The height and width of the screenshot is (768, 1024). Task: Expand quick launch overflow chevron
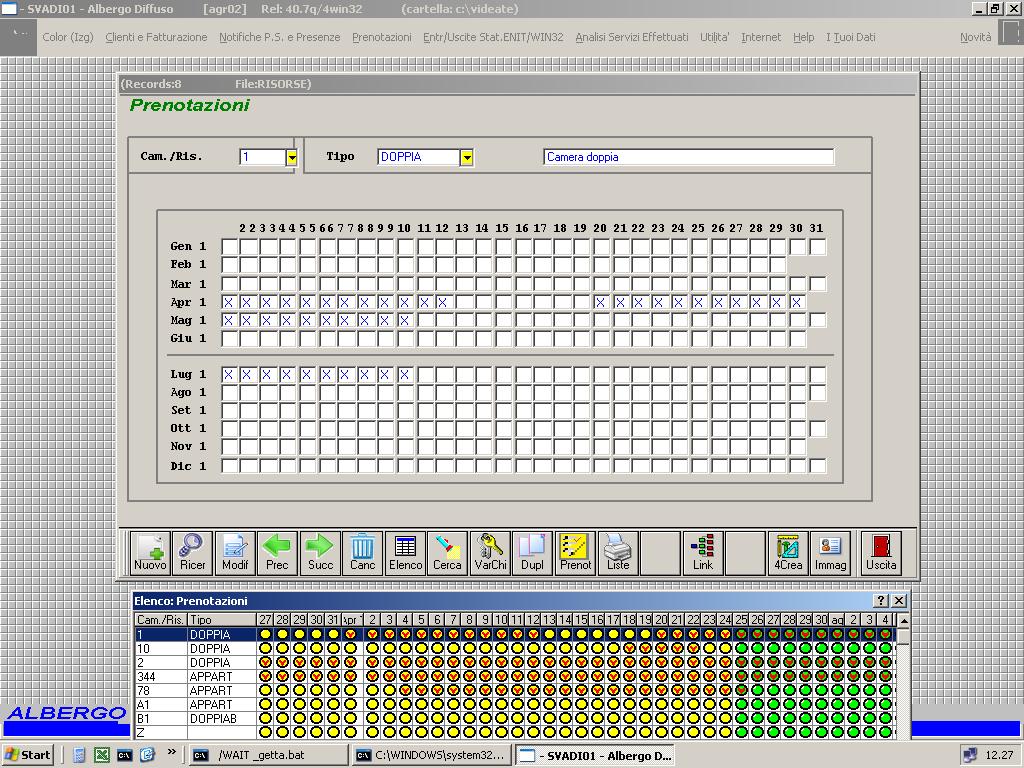tap(171, 752)
